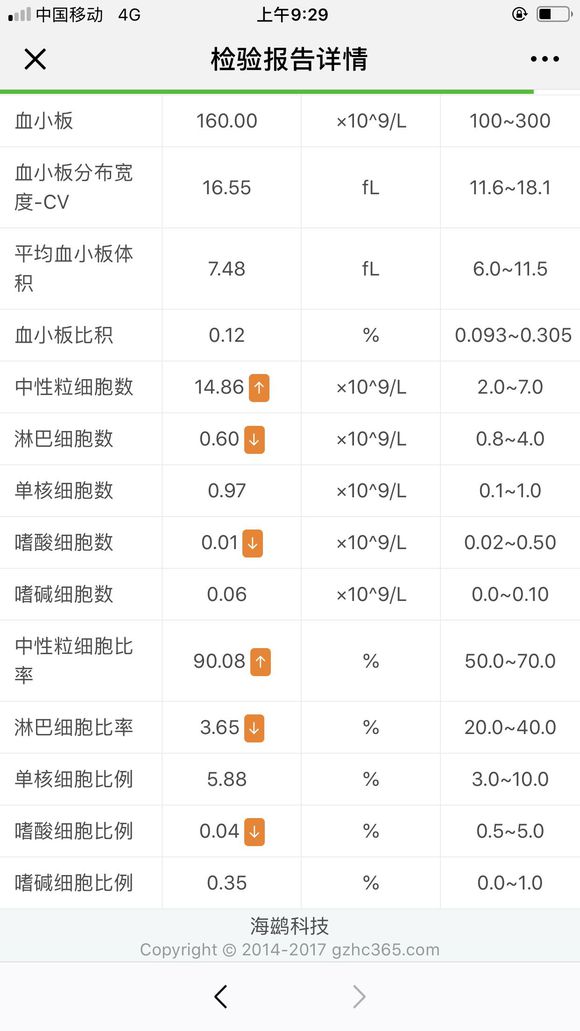Image resolution: width=580 pixels, height=1031 pixels.
Task: Tap the forward chevron at page bottom
Action: click(358, 996)
